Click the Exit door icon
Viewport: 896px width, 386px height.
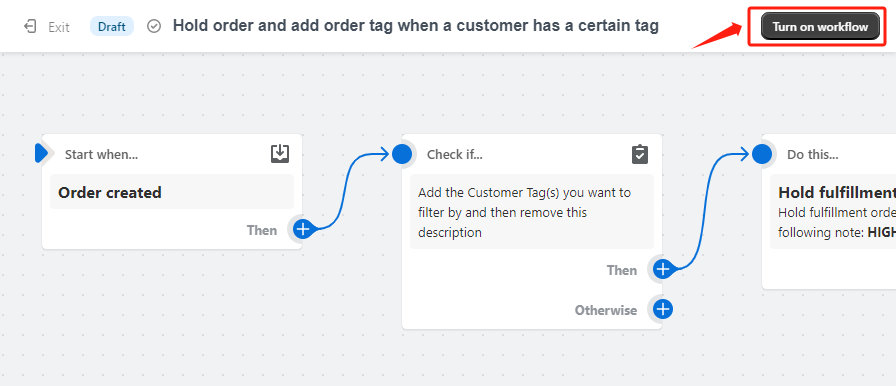[30, 26]
